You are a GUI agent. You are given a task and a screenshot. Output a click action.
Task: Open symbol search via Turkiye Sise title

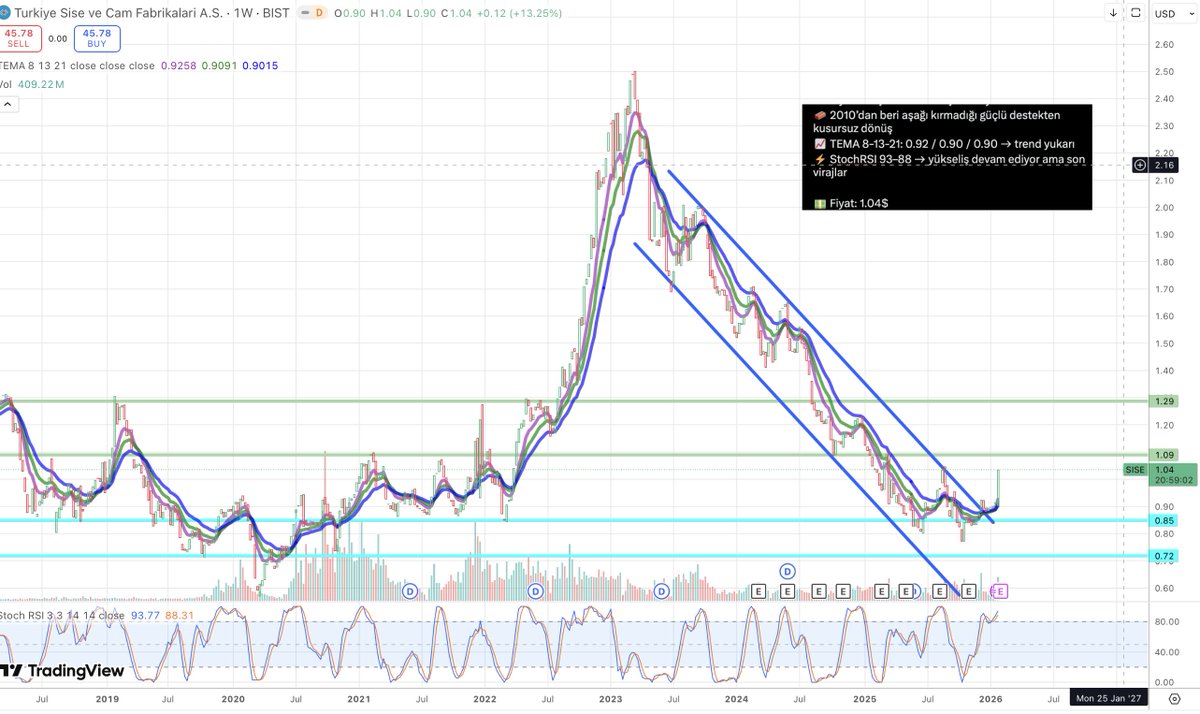(119, 14)
